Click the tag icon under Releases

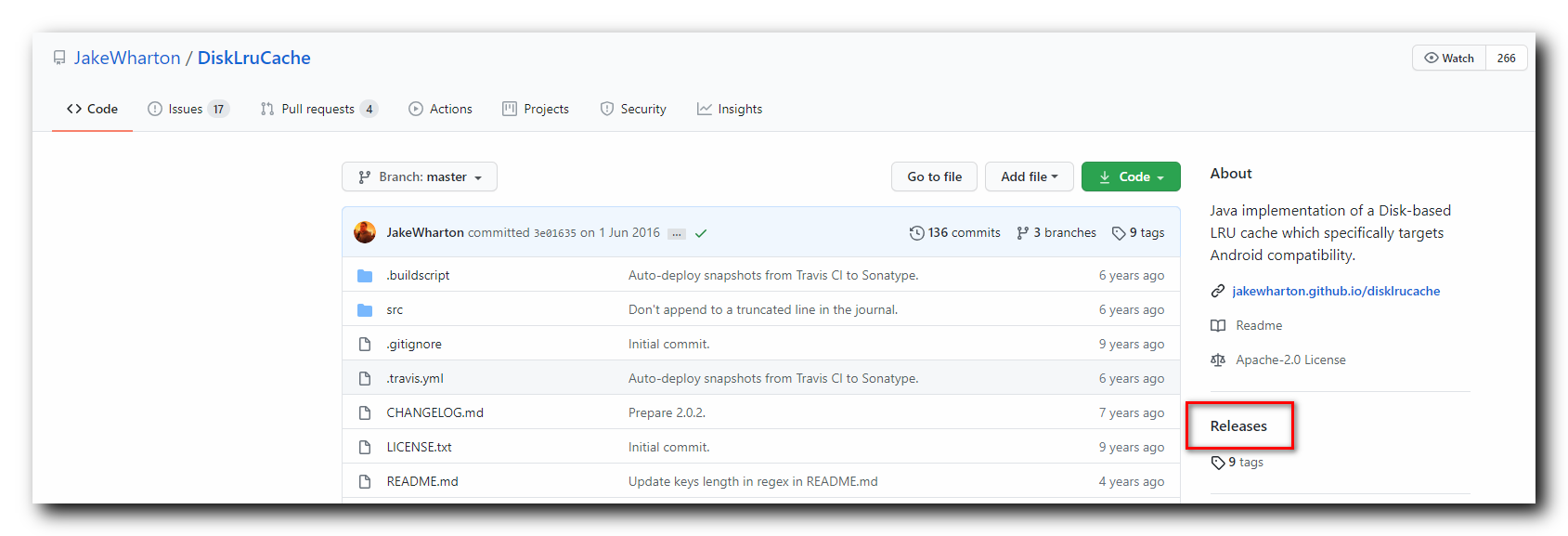tap(1218, 463)
